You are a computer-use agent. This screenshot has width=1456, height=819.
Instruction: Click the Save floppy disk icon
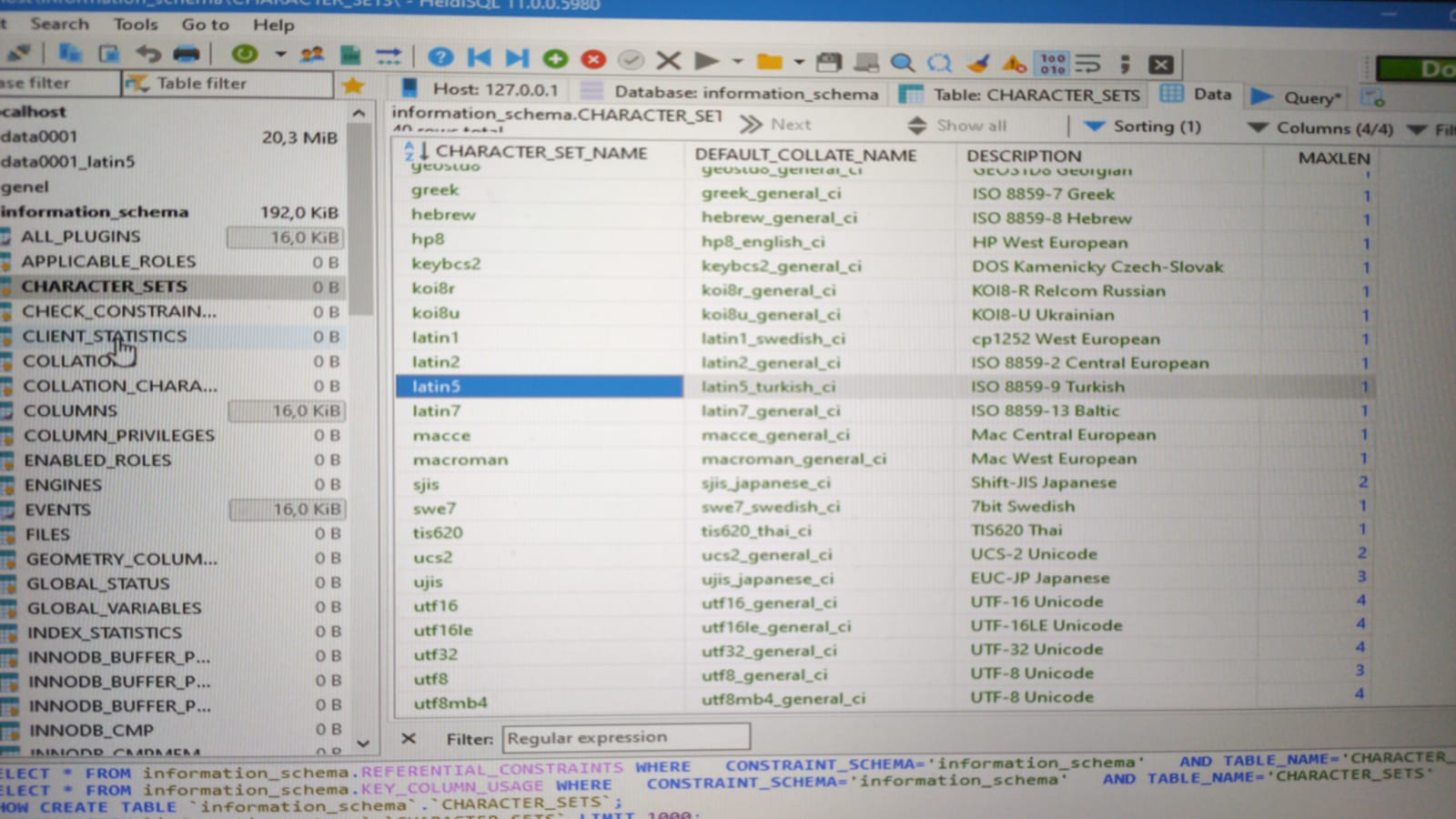[x=828, y=63]
